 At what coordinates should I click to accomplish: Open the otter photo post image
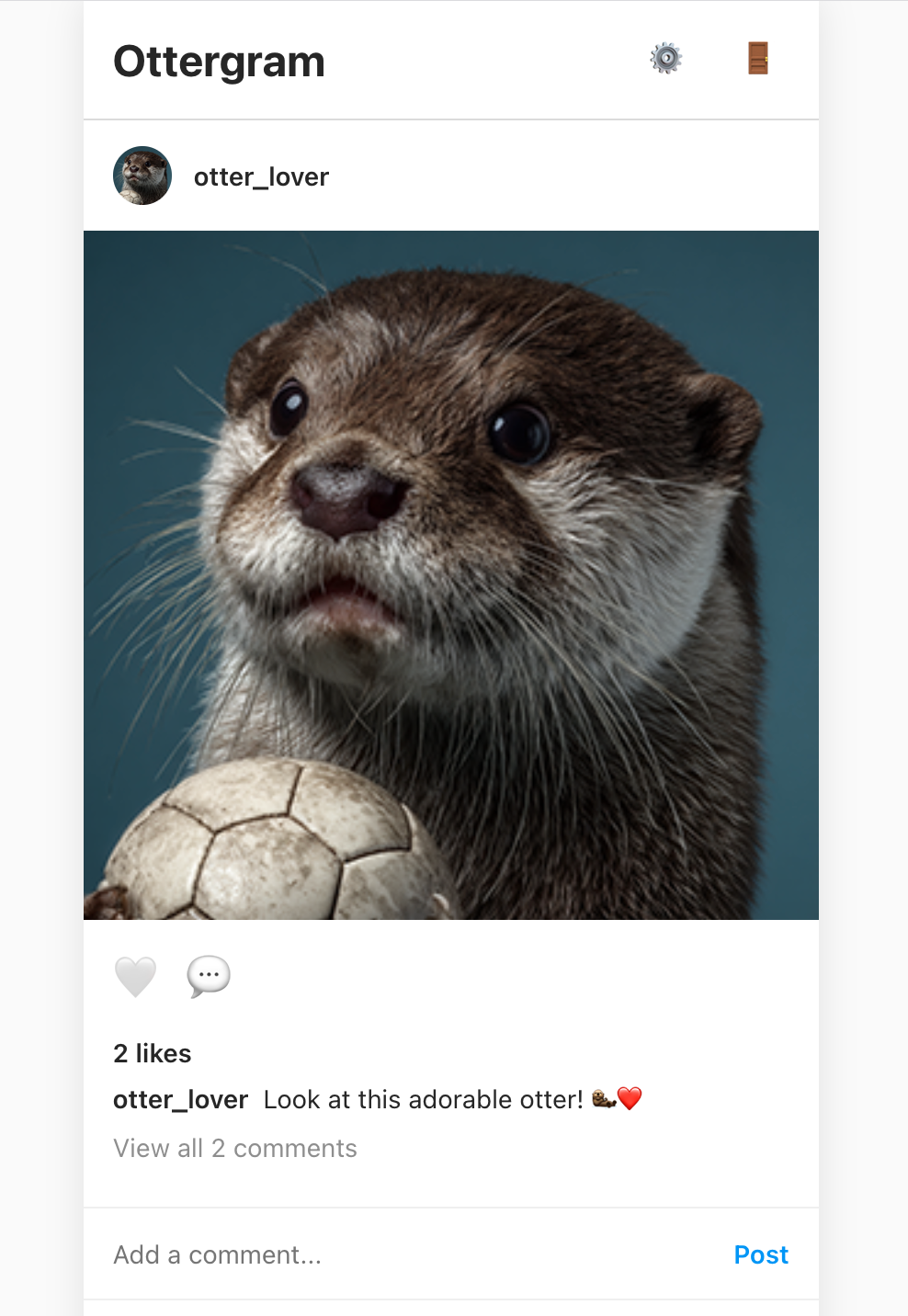[451, 575]
